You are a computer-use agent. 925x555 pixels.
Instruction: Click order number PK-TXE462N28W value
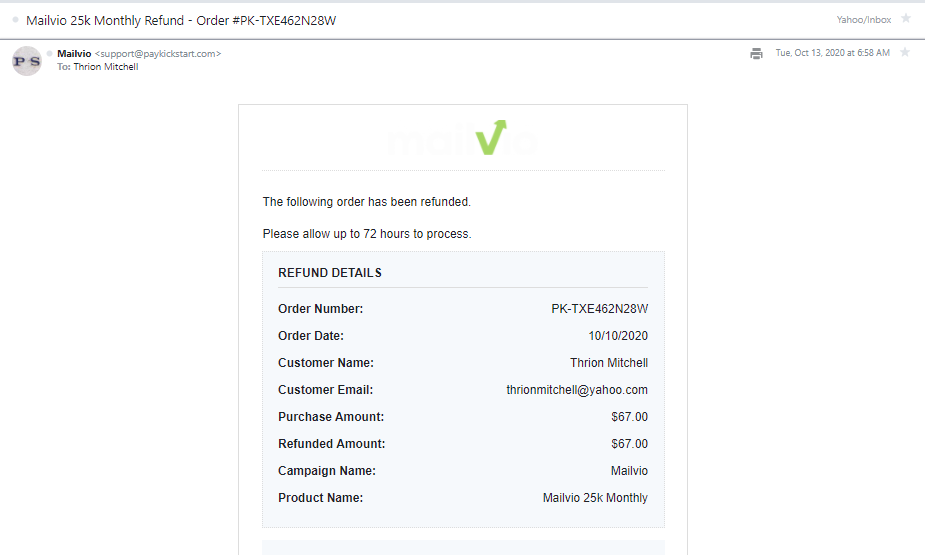tap(599, 309)
